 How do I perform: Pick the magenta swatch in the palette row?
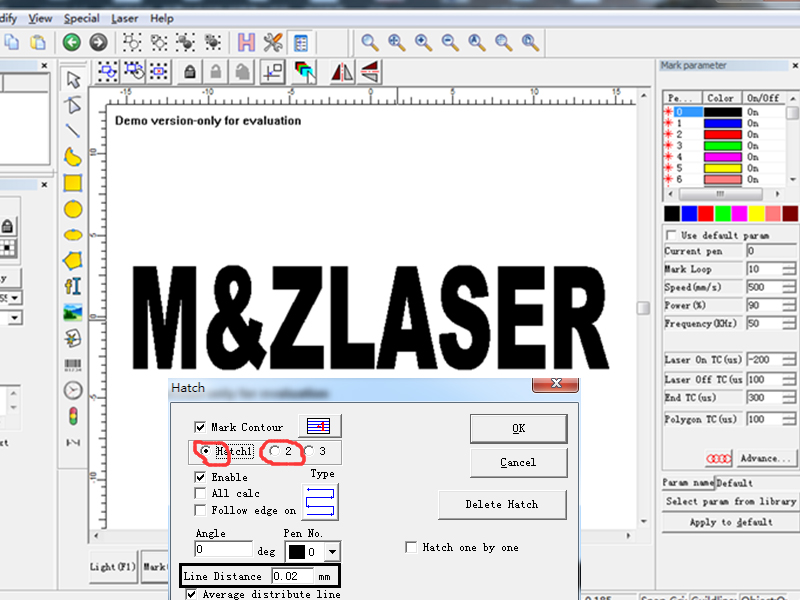(x=739, y=213)
